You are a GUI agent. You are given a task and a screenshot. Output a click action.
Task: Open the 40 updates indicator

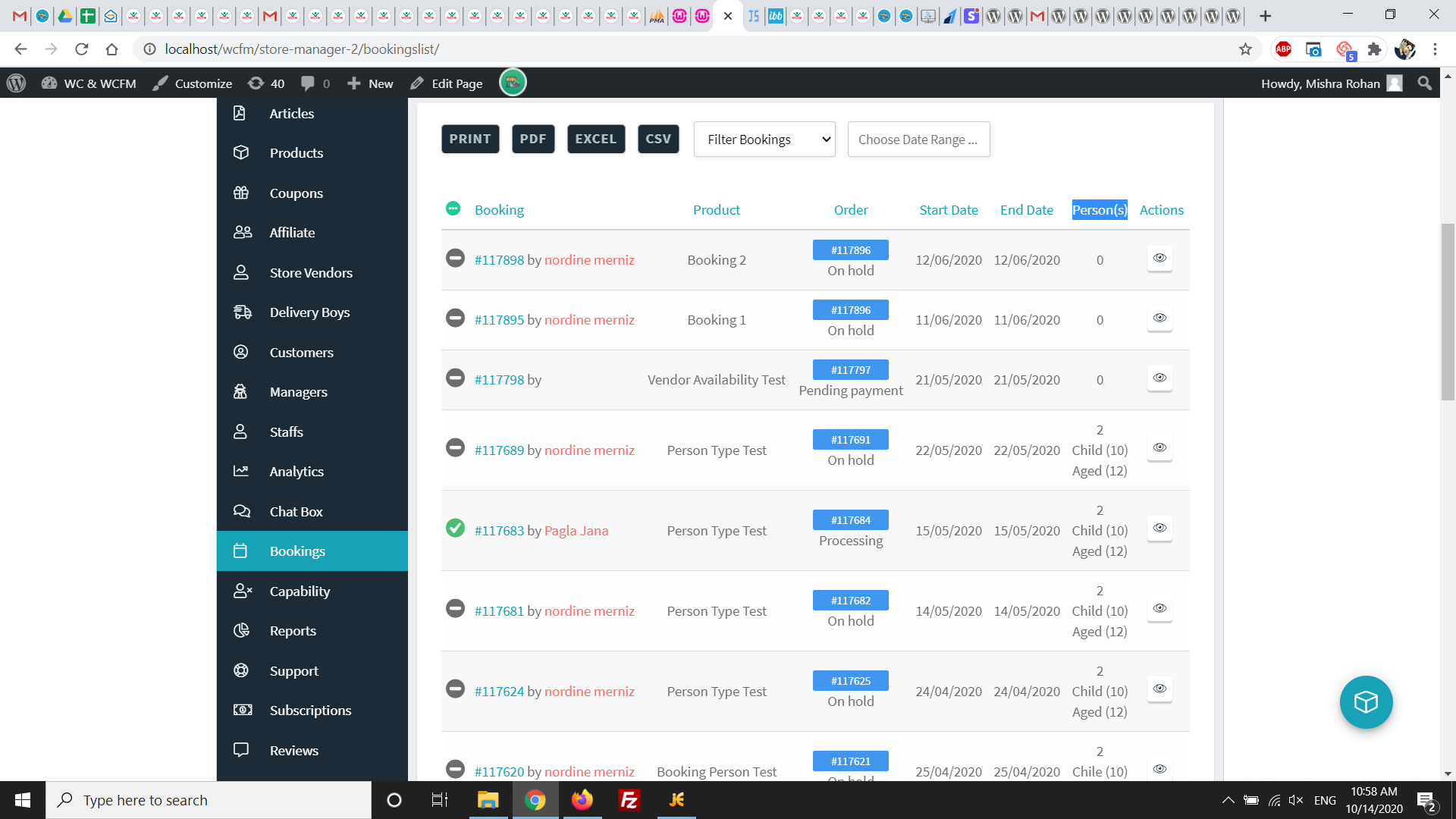coord(267,83)
